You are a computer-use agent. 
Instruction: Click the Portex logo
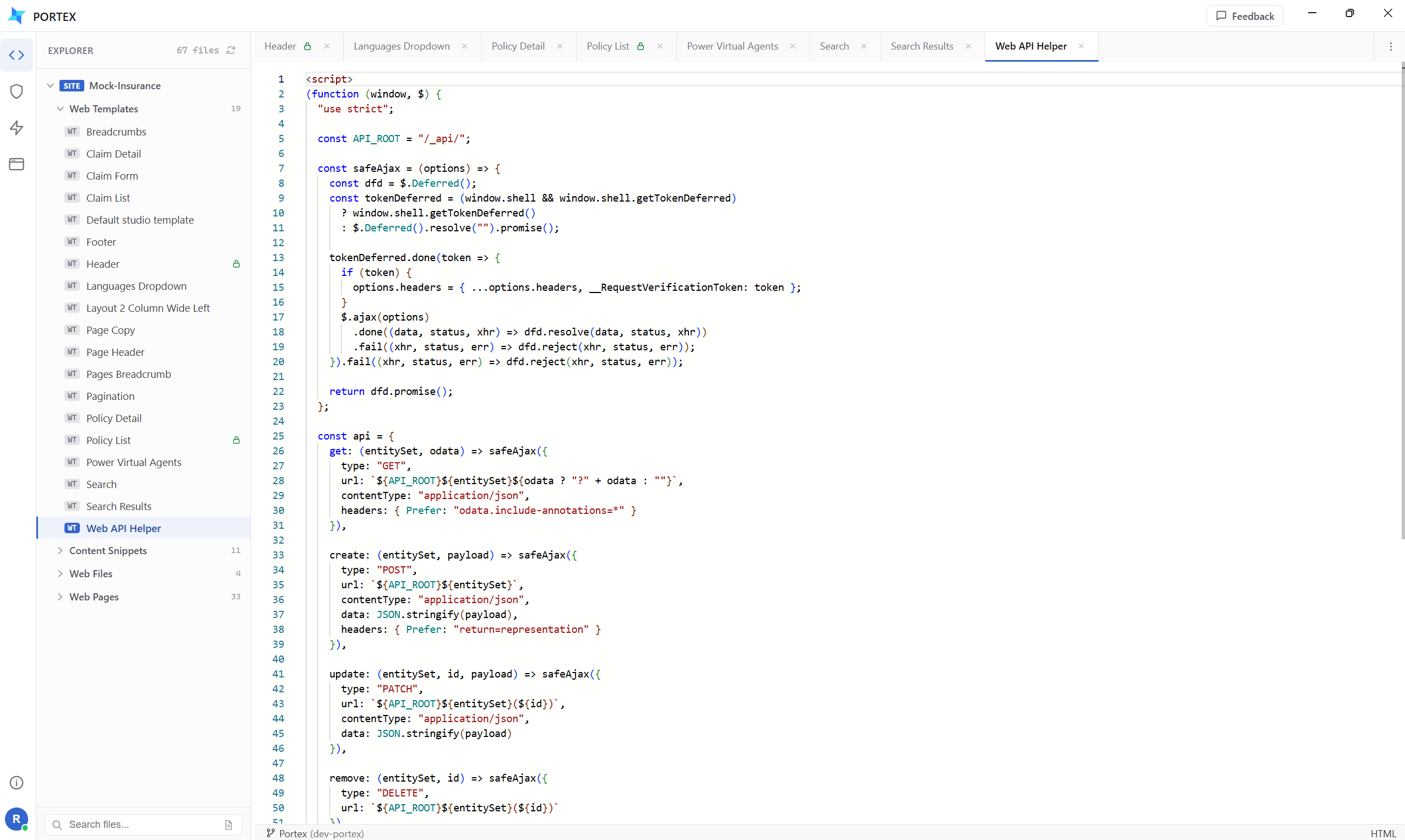[17, 16]
